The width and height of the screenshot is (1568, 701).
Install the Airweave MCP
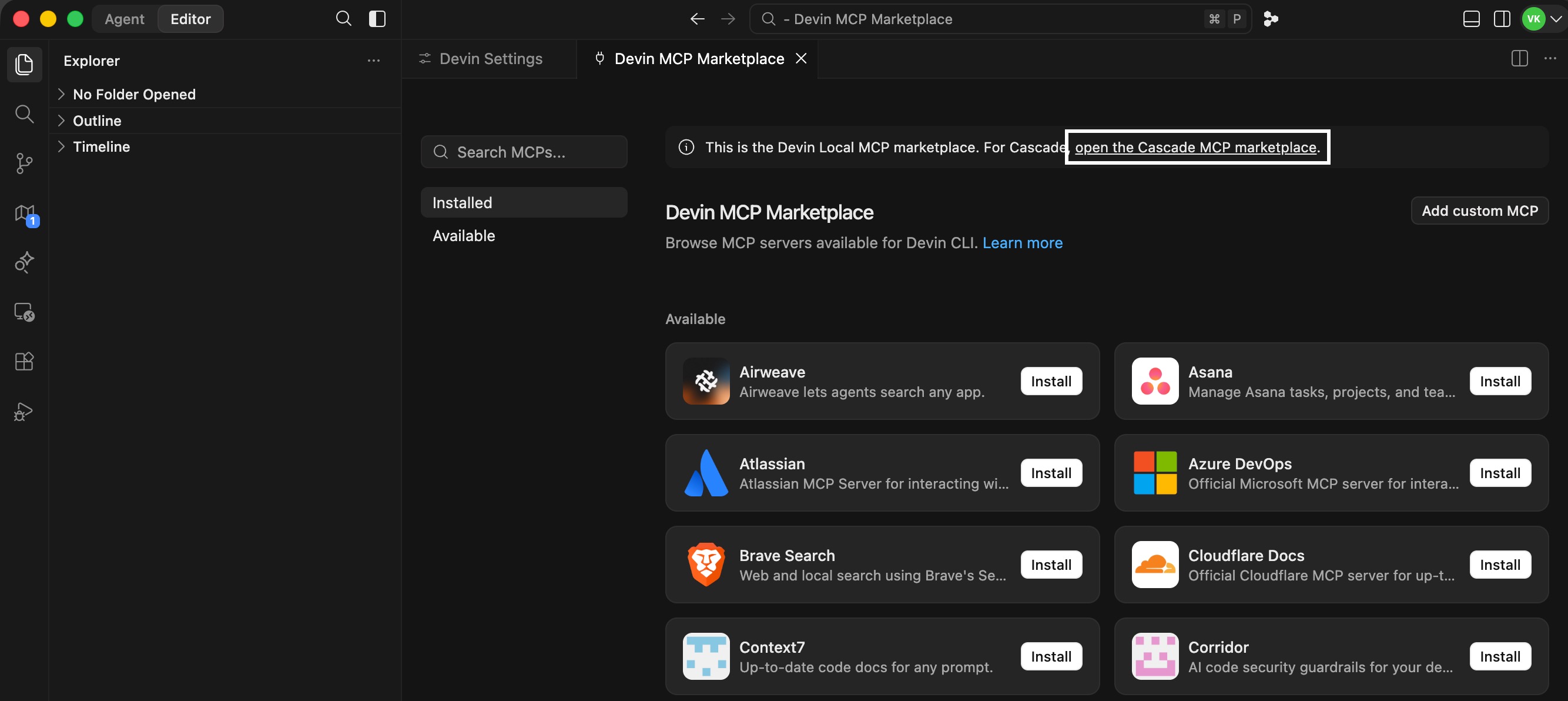point(1051,381)
